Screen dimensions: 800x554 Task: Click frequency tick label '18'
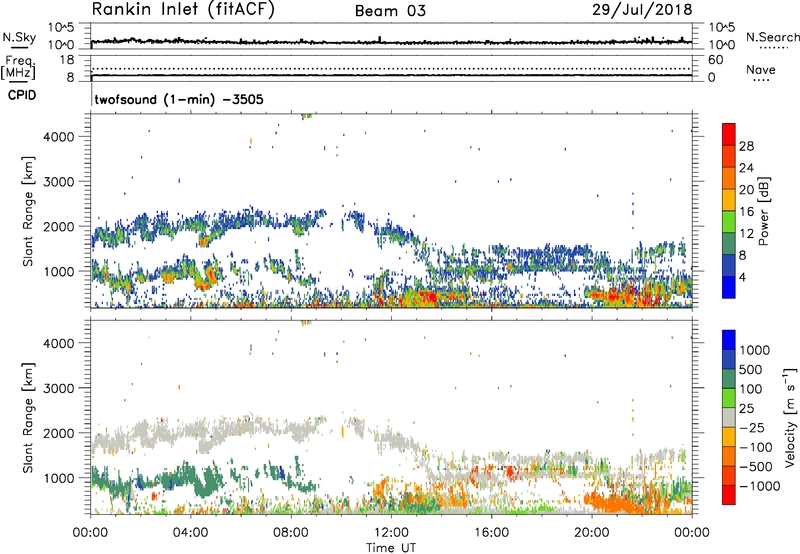pyautogui.click(x=67, y=60)
